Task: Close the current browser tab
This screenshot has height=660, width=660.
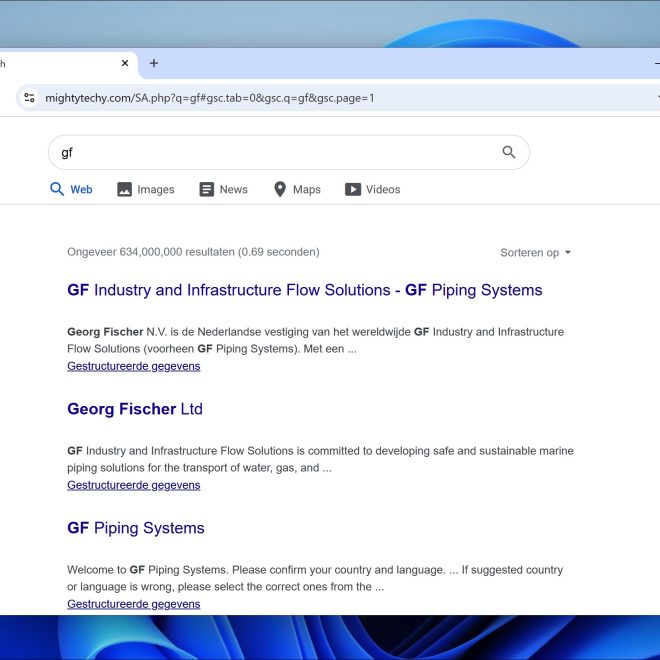Action: click(125, 63)
